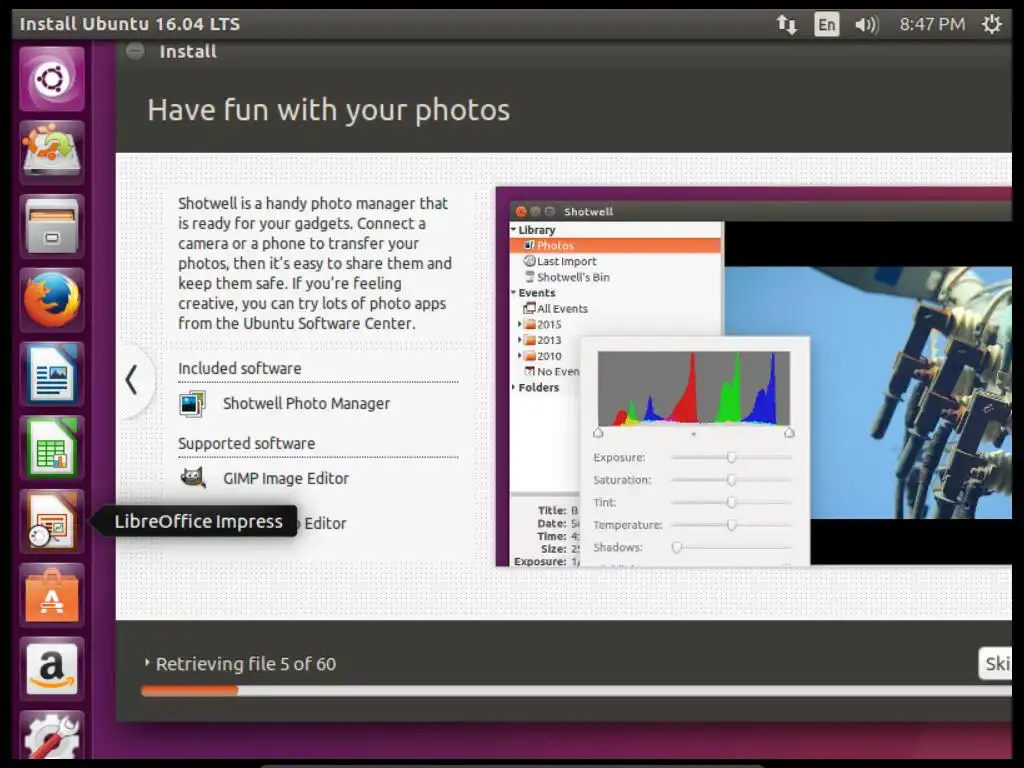This screenshot has width=1024, height=768.
Task: Expand the 2010 events folder
Action: pos(520,355)
